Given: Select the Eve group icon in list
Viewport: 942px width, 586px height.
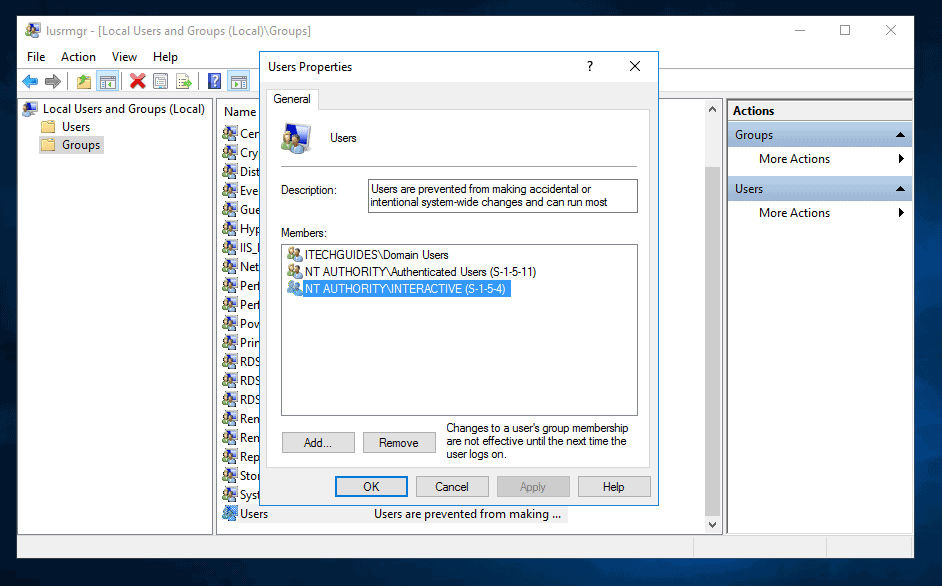Looking at the screenshot, I should [x=229, y=191].
